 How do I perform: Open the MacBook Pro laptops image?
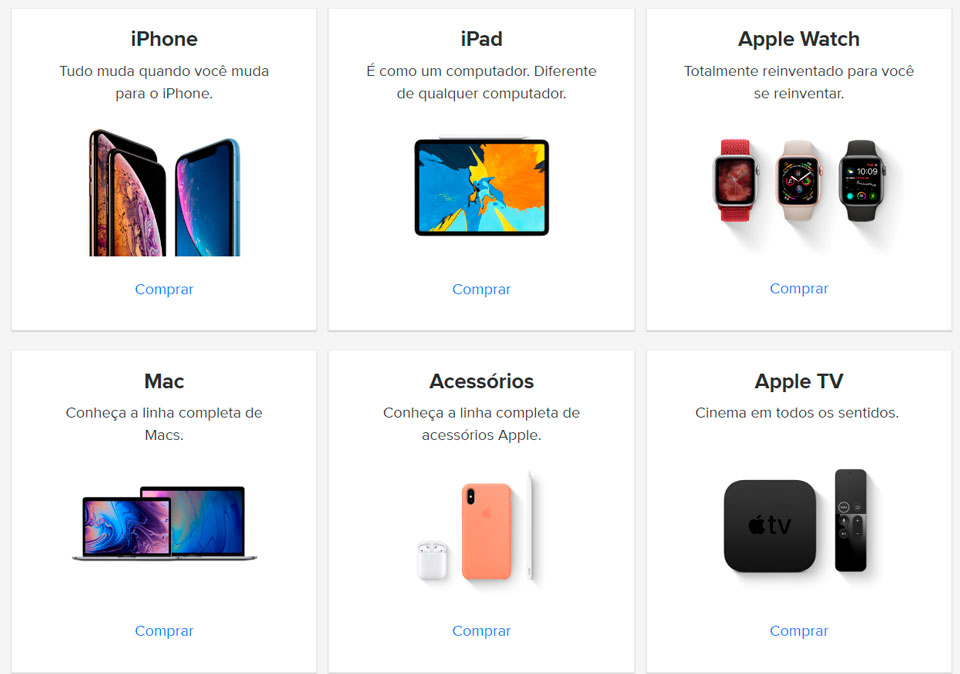click(164, 523)
